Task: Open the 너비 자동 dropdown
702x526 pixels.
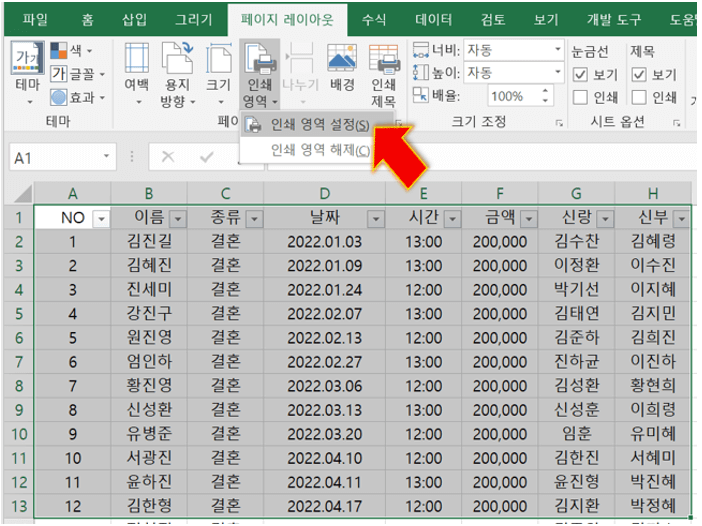Action: point(558,49)
